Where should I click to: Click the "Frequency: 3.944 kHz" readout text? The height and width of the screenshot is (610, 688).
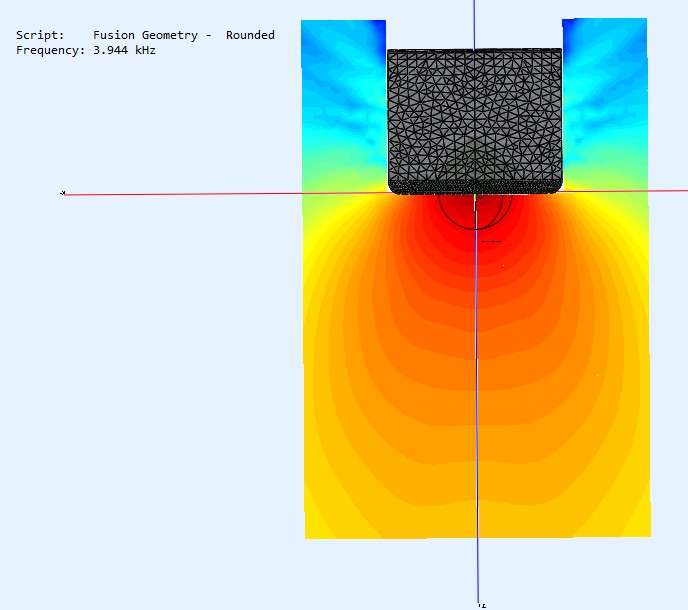click(x=86, y=50)
